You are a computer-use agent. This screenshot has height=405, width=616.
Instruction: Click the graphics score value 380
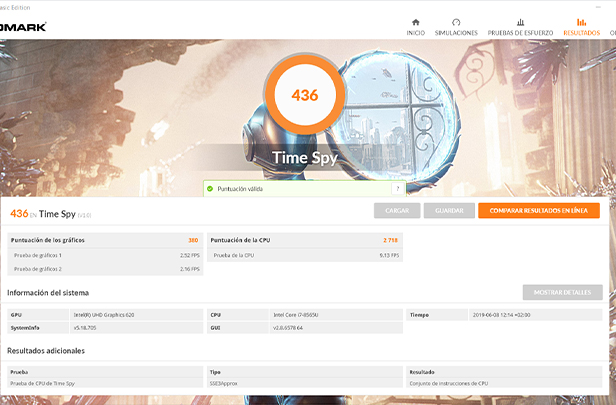tap(193, 240)
